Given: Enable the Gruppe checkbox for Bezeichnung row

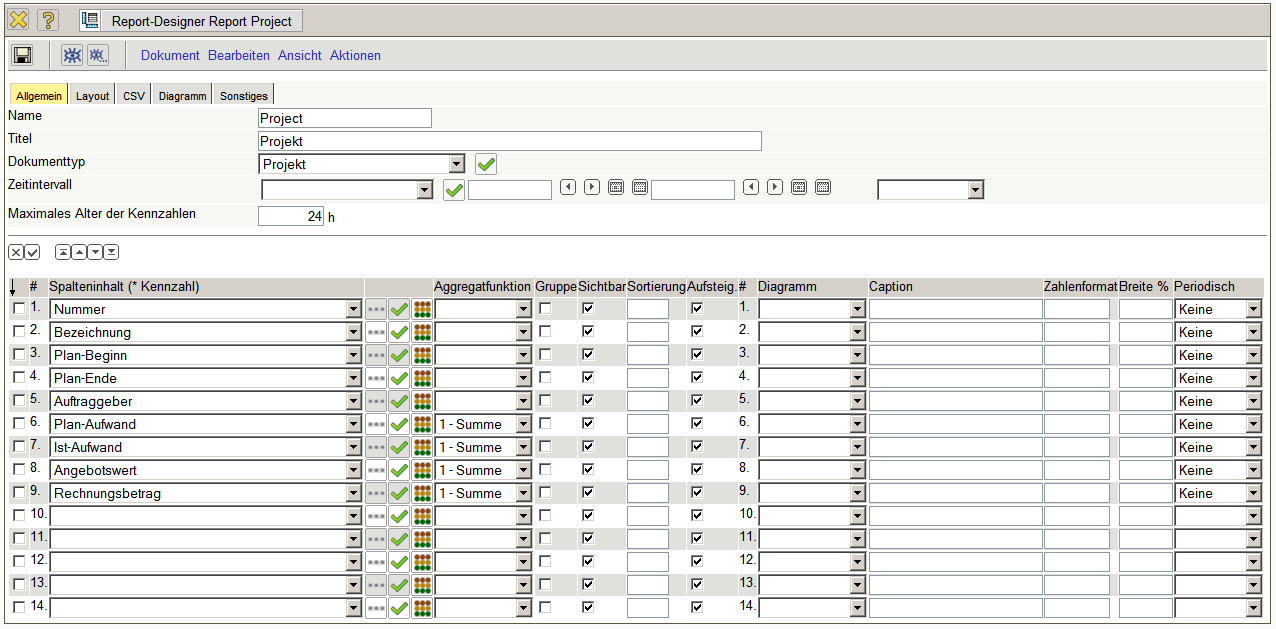Looking at the screenshot, I should tap(545, 332).
